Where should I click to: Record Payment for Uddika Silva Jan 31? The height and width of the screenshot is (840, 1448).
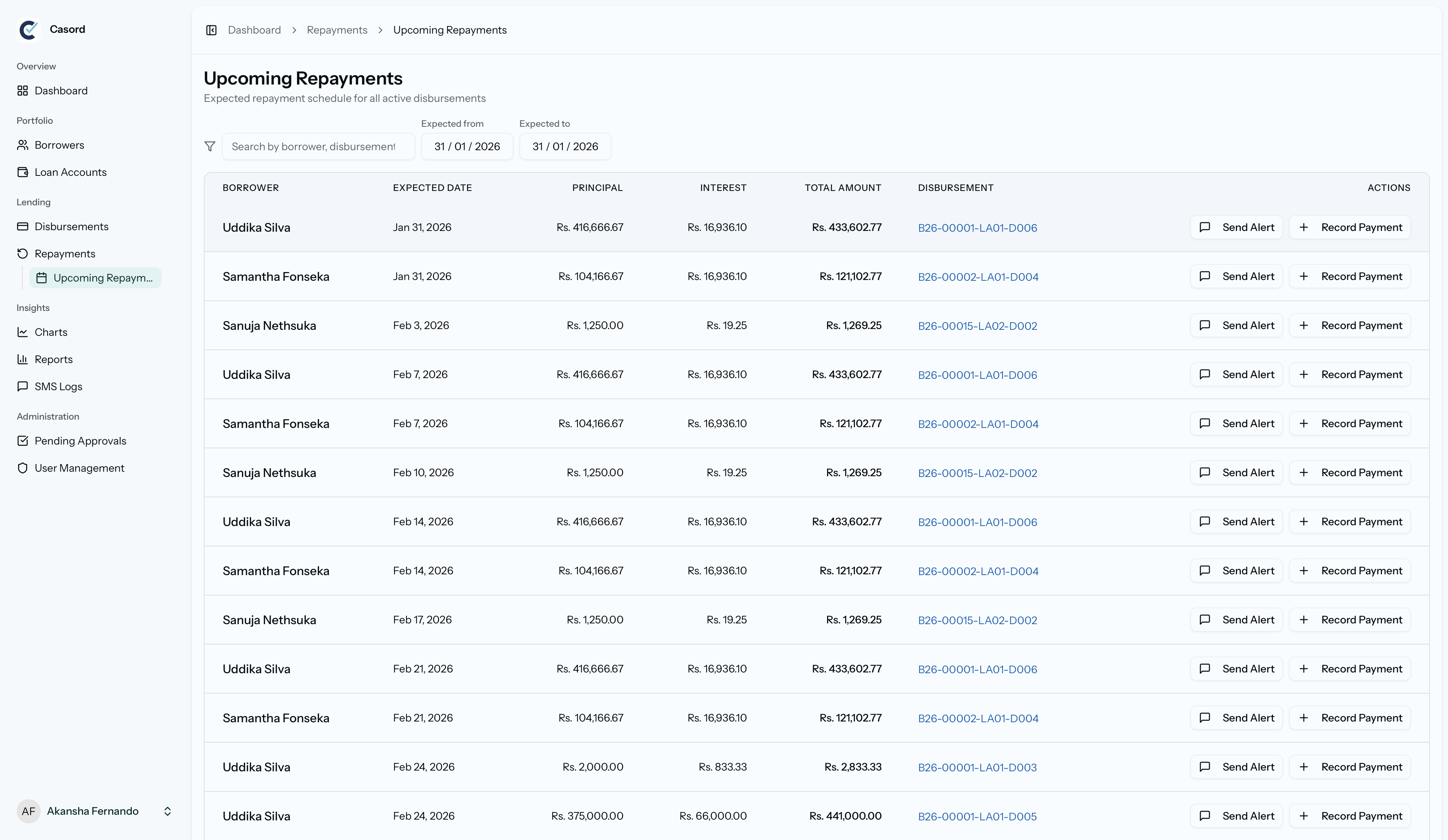(1350, 228)
